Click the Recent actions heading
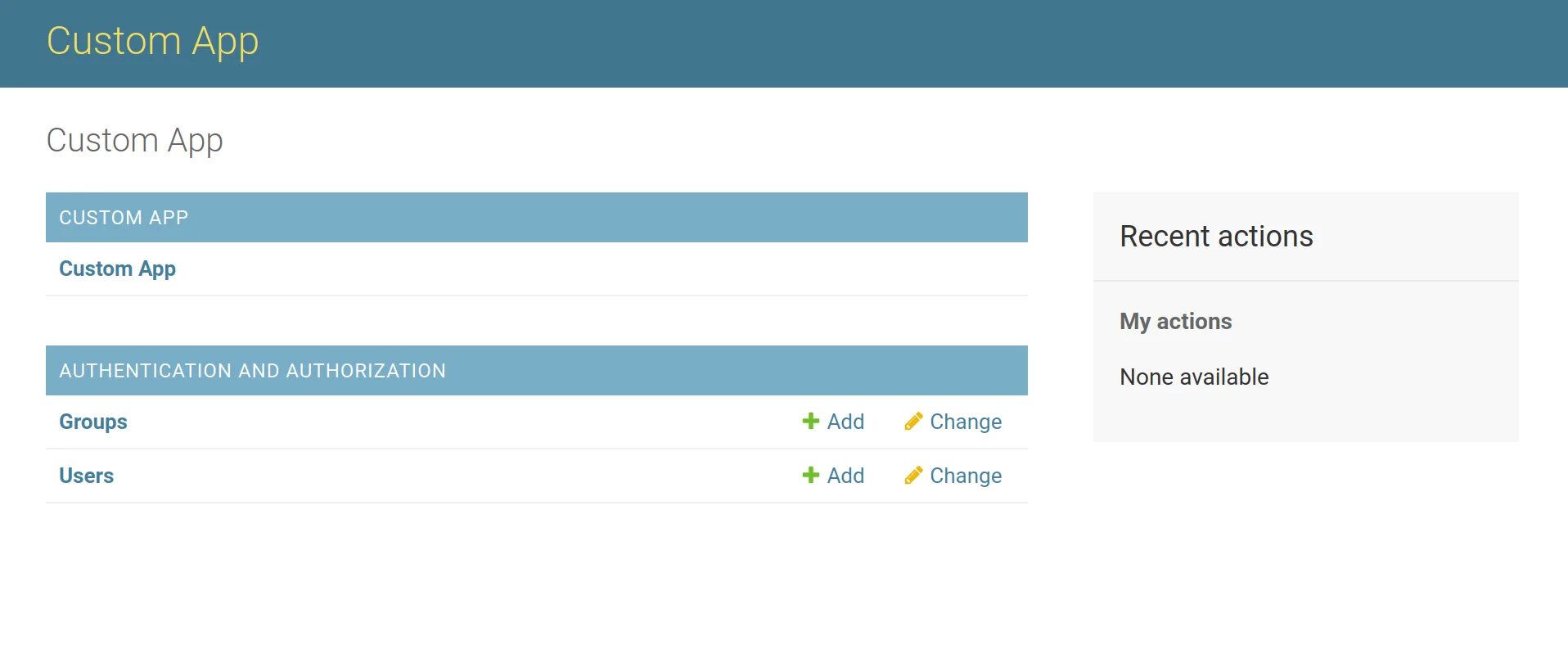This screenshot has width=1568, height=650. (1216, 237)
